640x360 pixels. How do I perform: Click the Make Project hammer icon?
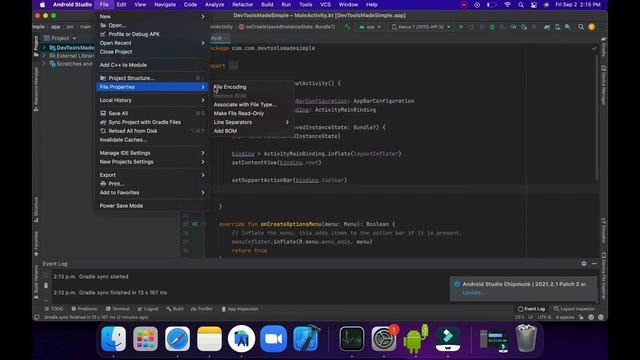(x=347, y=27)
